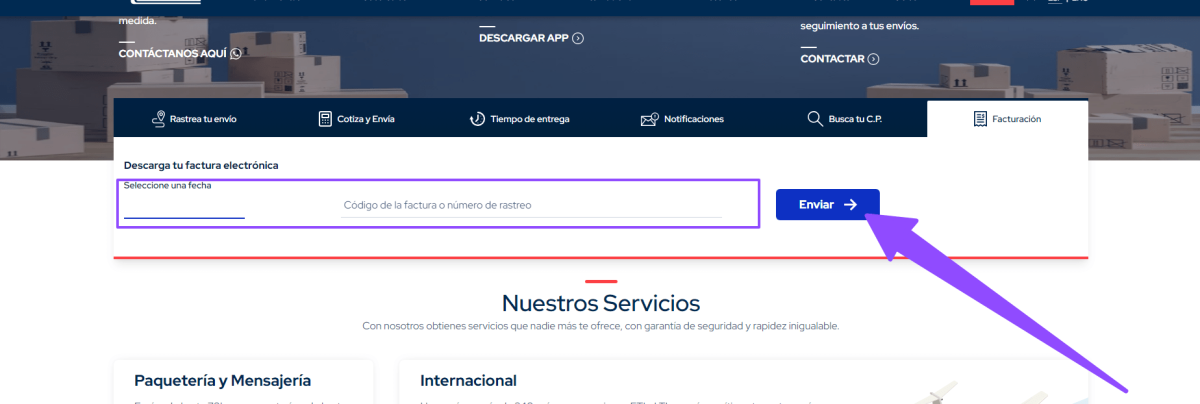The image size is (1200, 404).
Task: Click the map pin icon for Rastrea tu envío
Action: 157,119
